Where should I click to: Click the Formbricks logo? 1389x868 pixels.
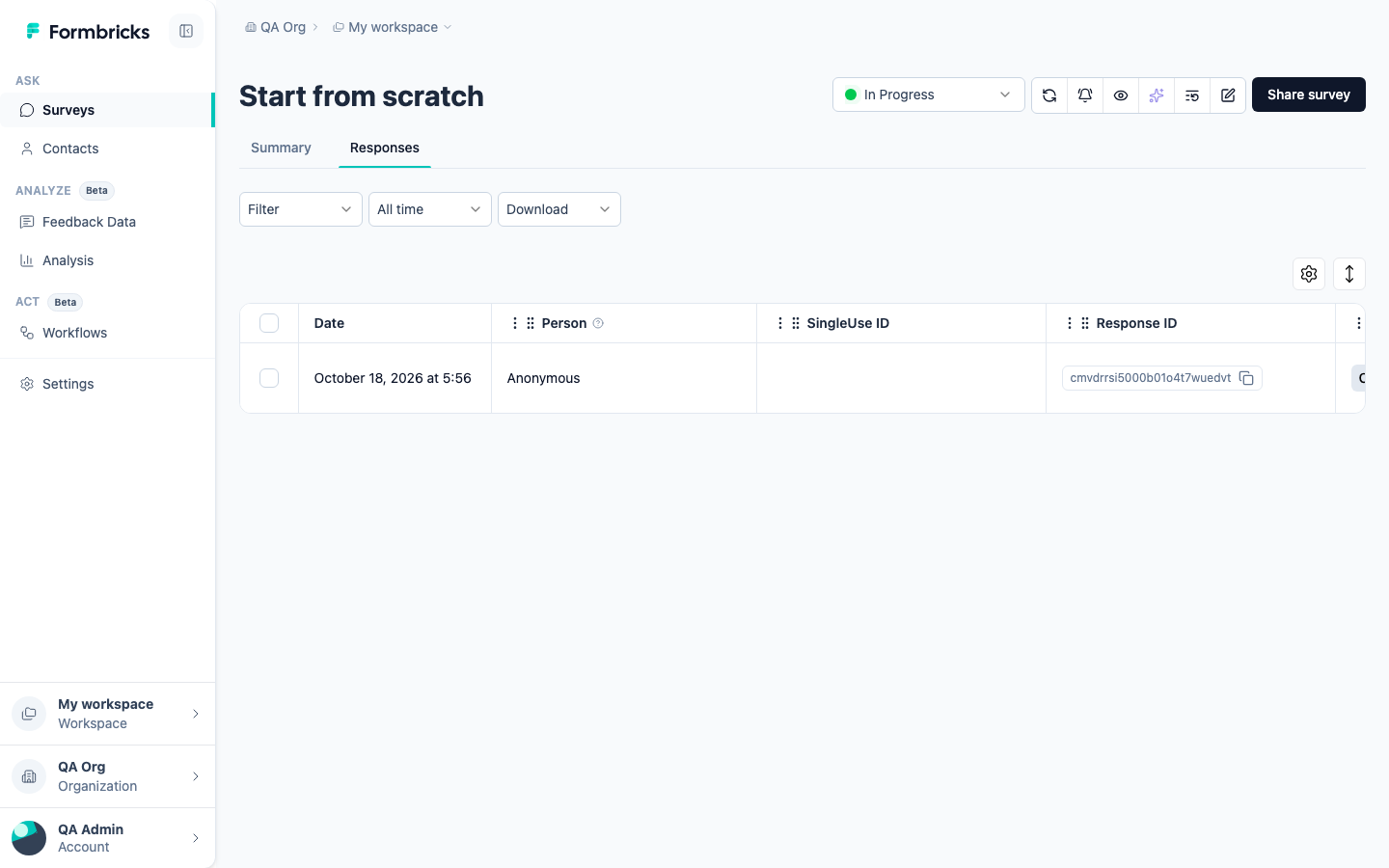88,32
